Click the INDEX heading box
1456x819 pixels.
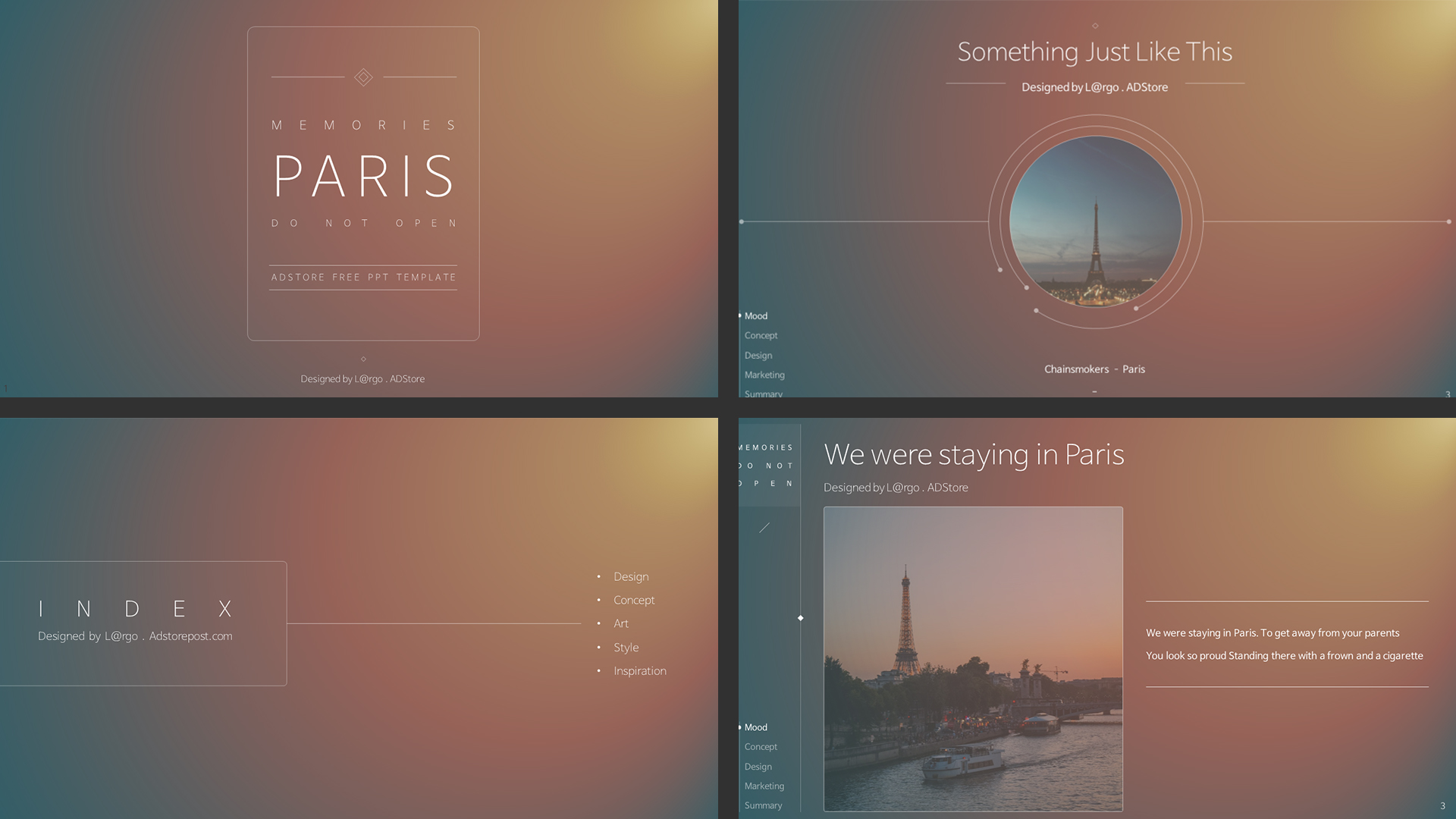pyautogui.click(x=143, y=623)
